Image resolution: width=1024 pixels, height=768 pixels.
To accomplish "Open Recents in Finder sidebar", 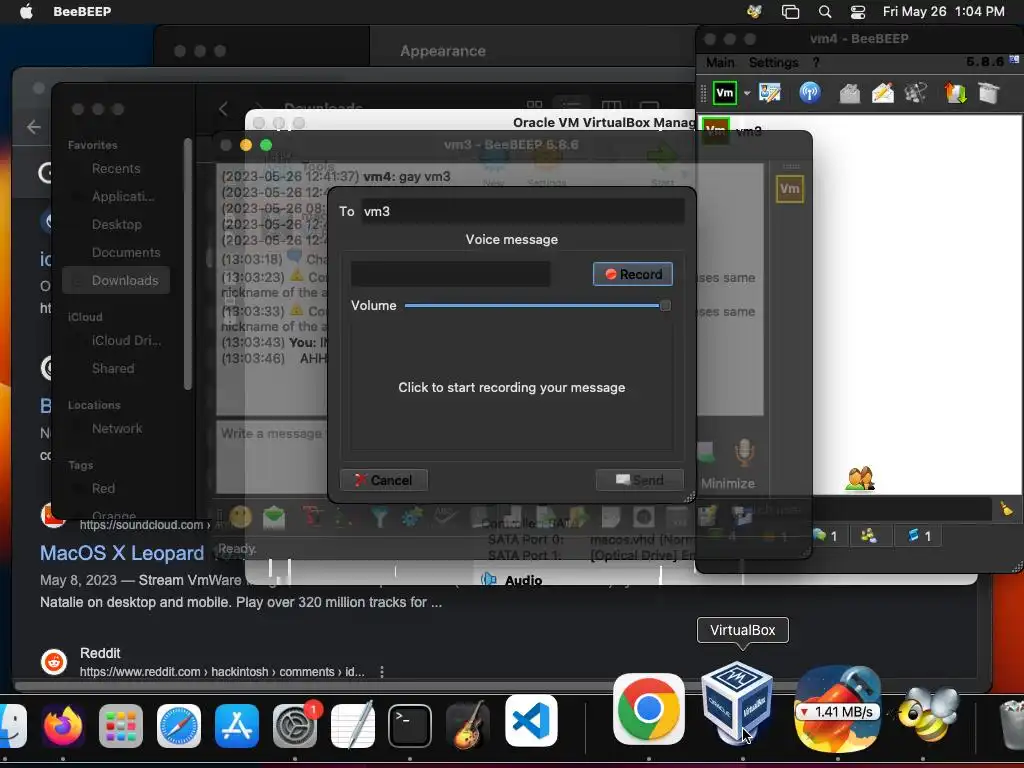I will (x=116, y=168).
